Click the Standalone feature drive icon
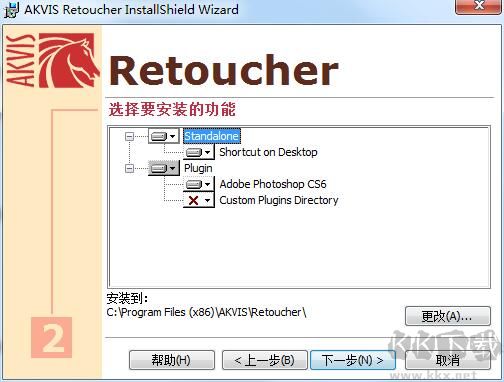Image resolution: width=504 pixels, height=382 pixels. [159, 136]
